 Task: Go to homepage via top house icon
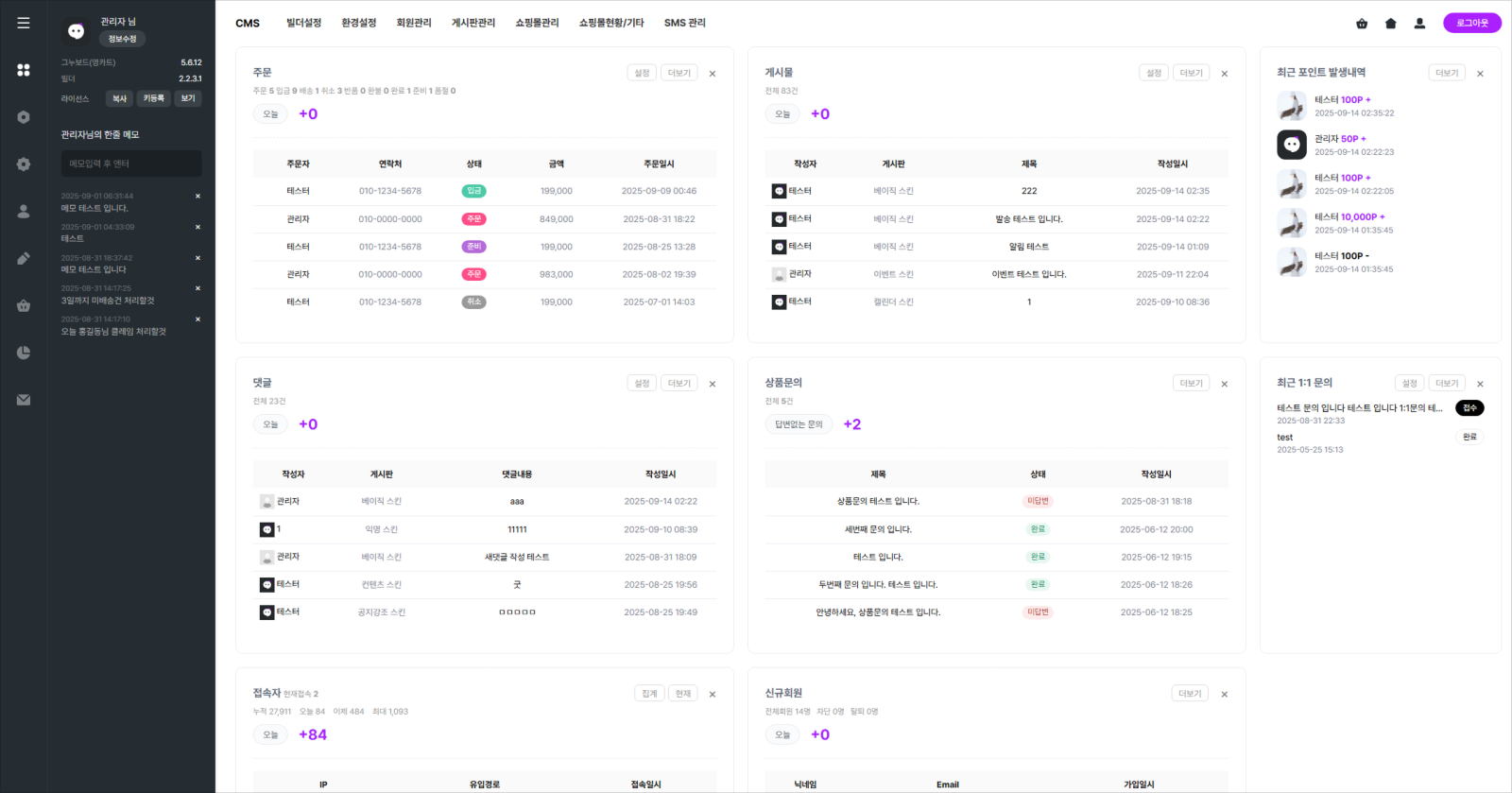click(1390, 24)
